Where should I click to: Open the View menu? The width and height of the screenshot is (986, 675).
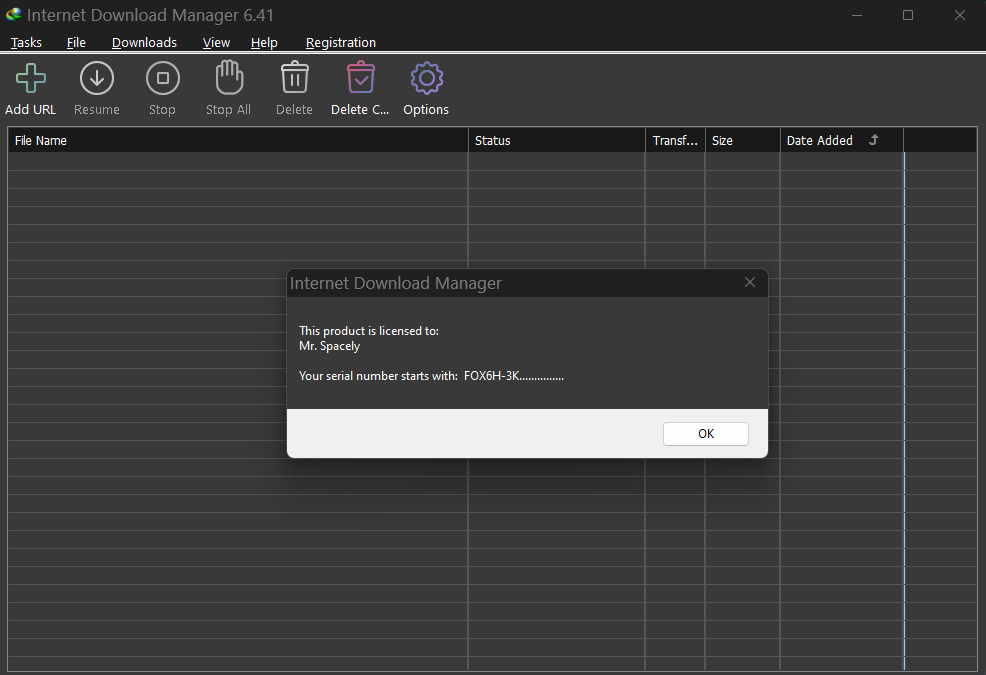click(x=216, y=42)
